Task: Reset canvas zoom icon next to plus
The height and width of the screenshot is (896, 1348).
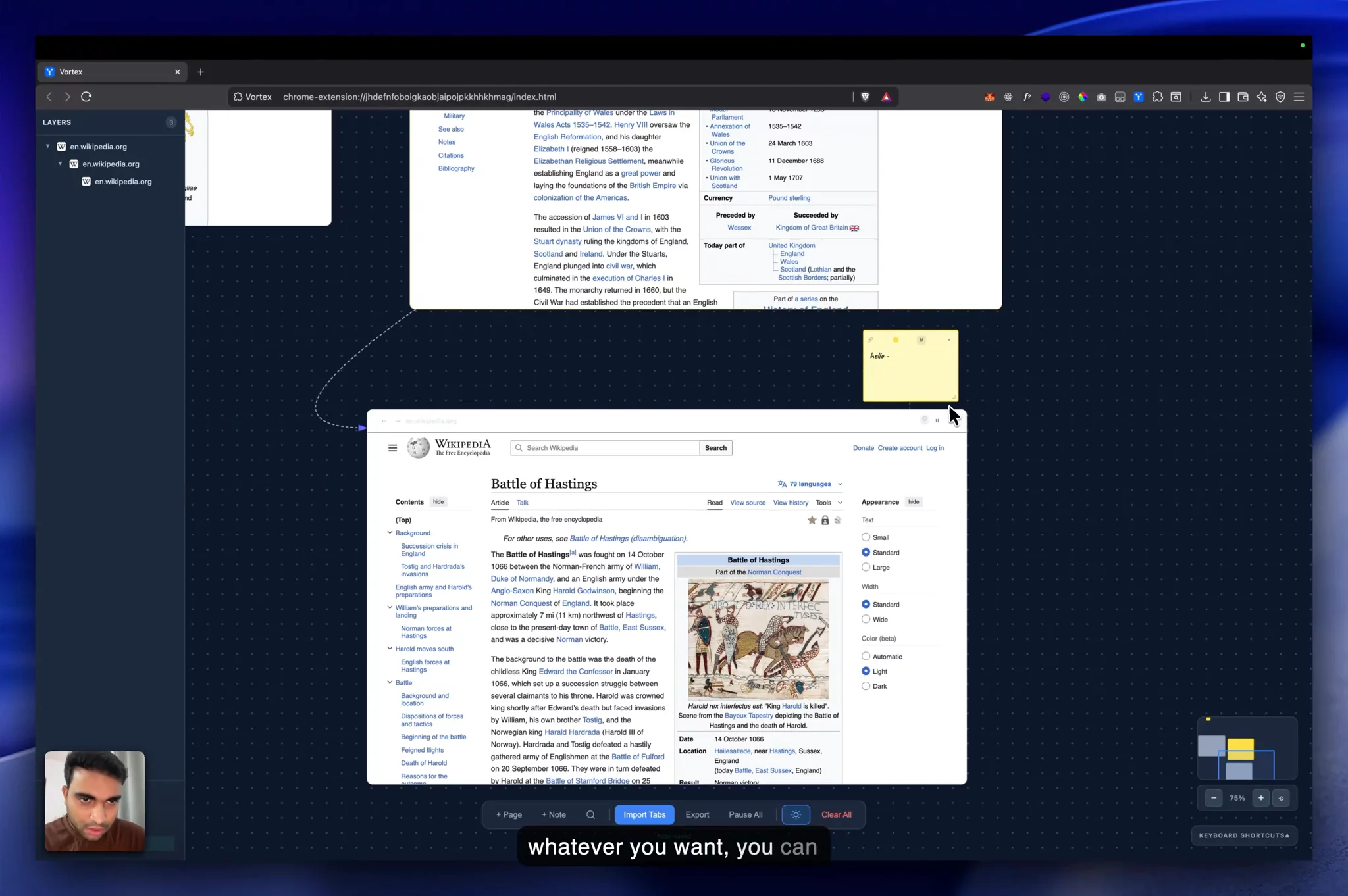Action: (1281, 798)
